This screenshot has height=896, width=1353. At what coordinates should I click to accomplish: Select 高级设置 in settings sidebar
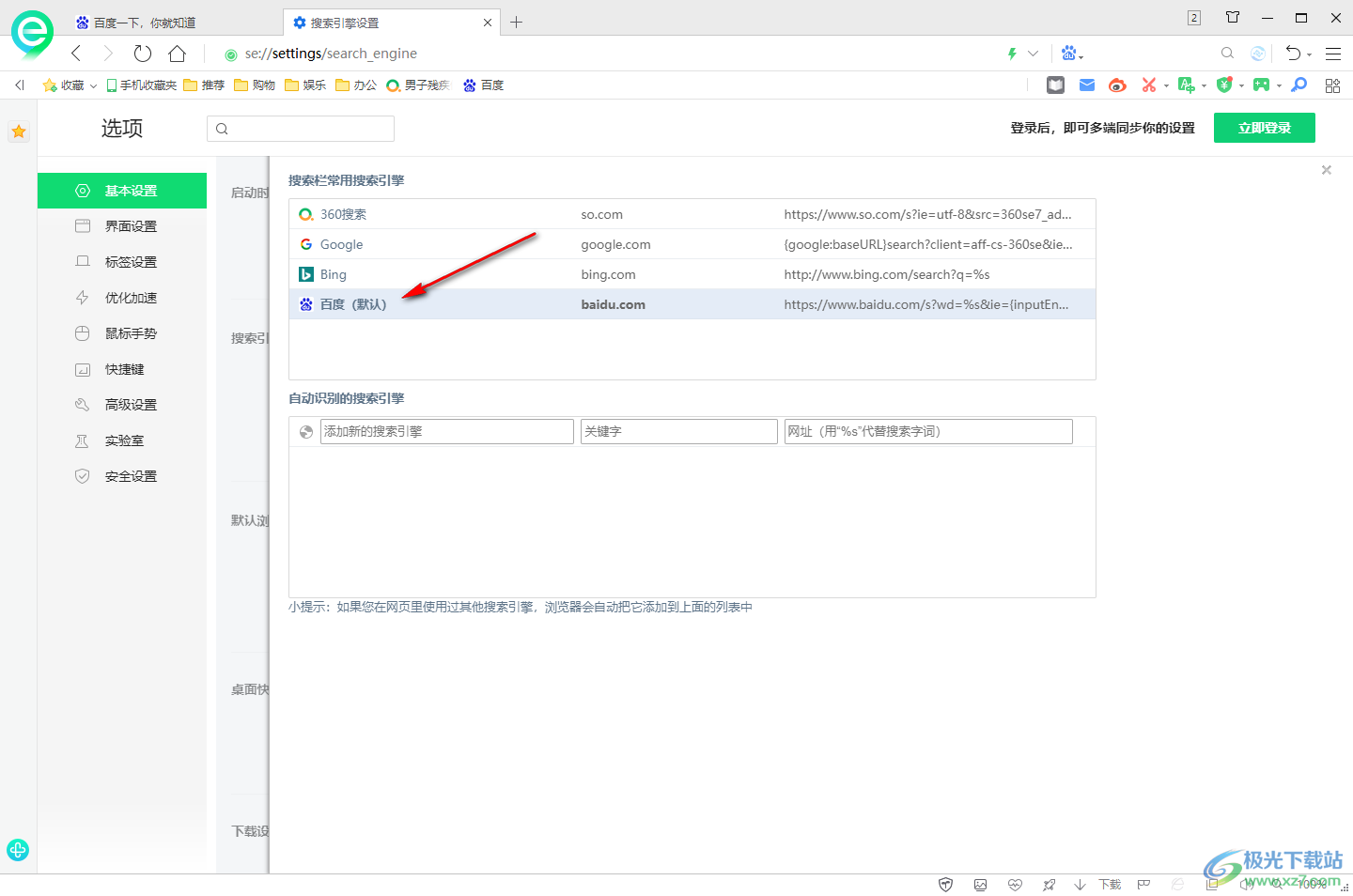[x=122, y=405]
